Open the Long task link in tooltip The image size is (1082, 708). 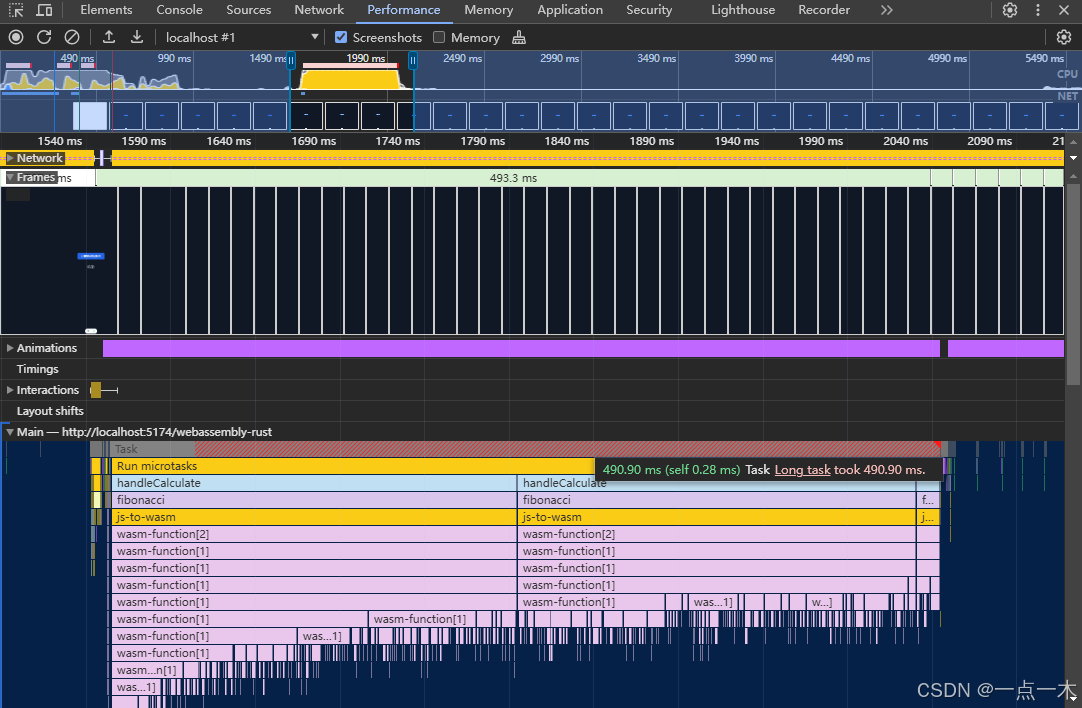(x=802, y=470)
